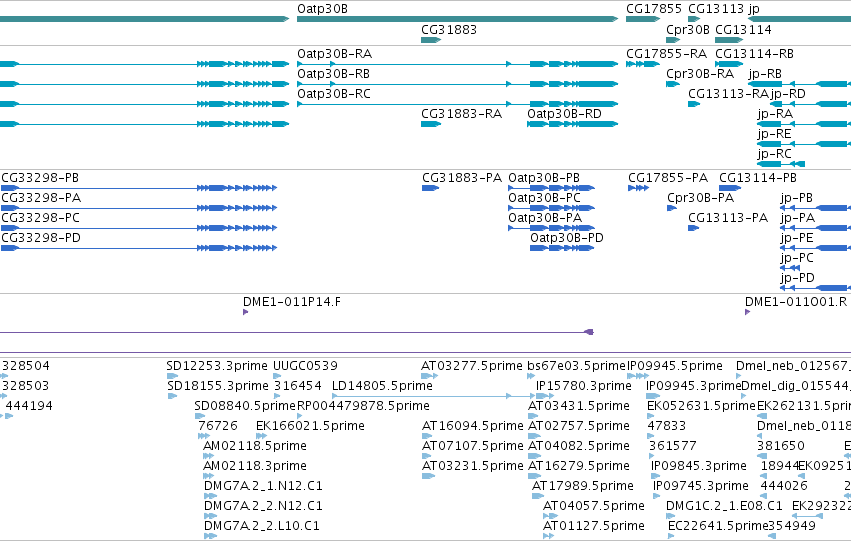Select the AT01127.5prime EST label
Image resolution: width=851 pixels, height=541 pixels.
[594, 527]
